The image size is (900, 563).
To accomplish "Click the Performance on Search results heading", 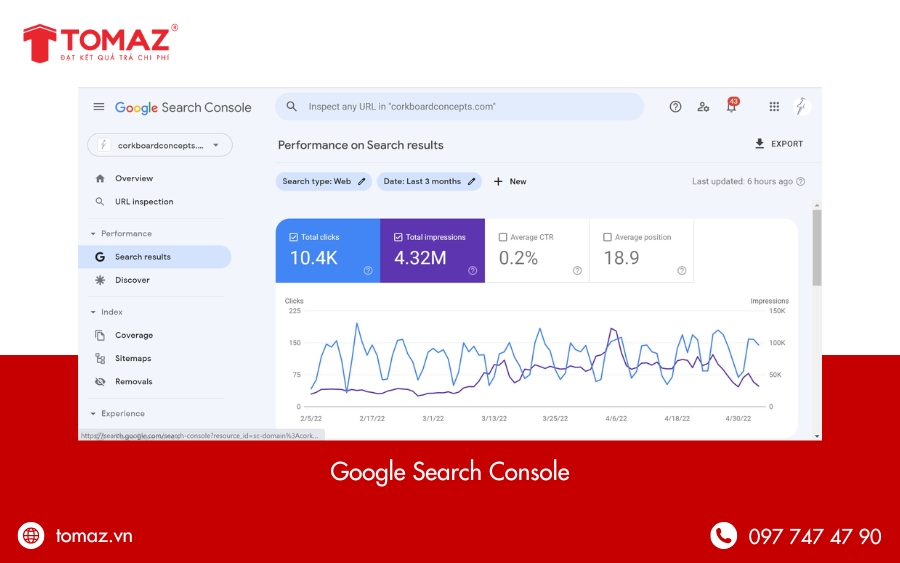I will [x=360, y=145].
